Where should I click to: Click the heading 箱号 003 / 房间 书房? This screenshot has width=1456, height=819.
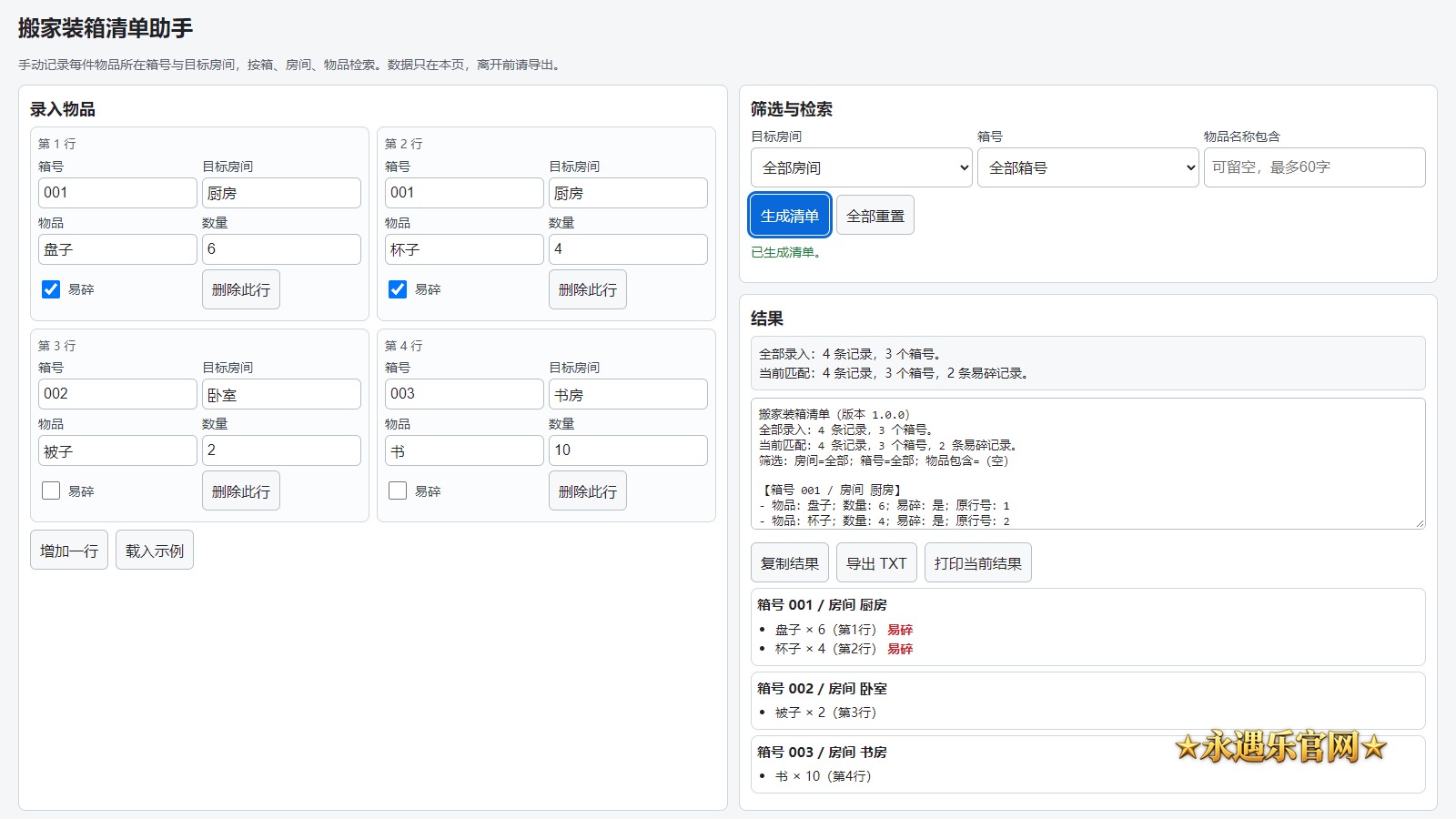coord(822,752)
